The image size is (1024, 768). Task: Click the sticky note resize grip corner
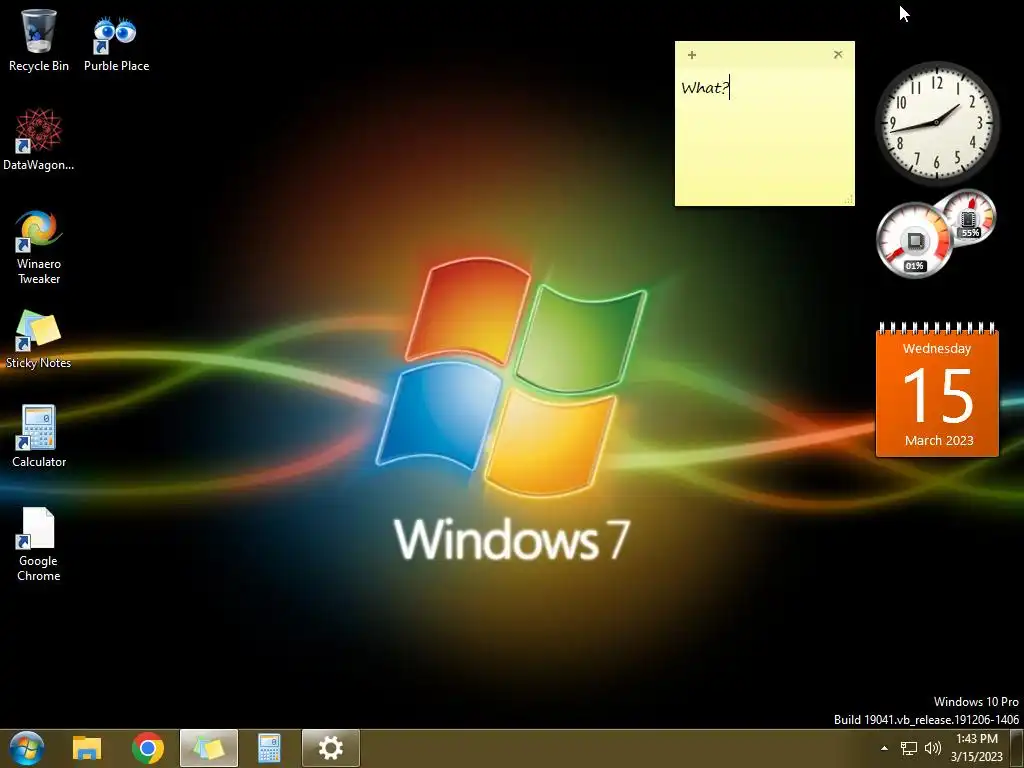point(850,200)
